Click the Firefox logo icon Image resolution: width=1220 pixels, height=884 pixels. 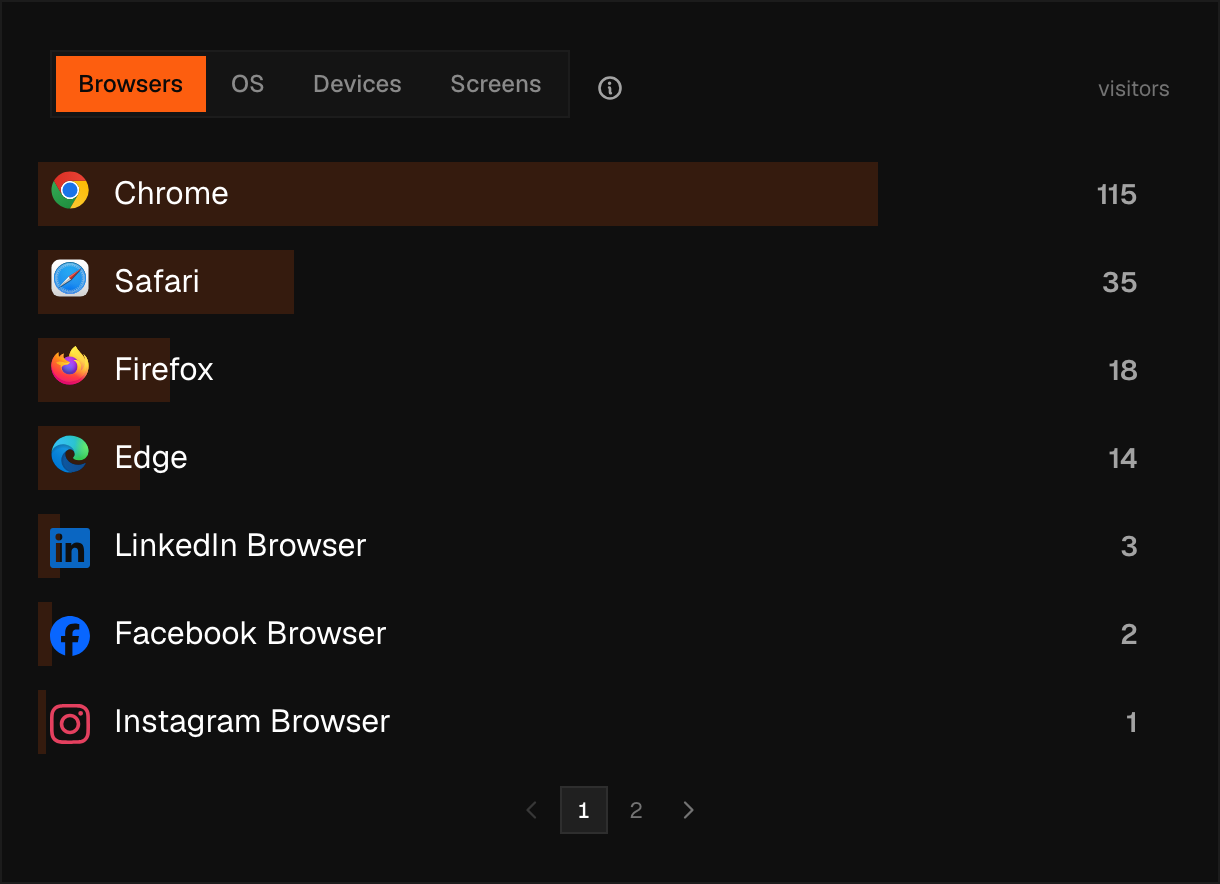[70, 366]
